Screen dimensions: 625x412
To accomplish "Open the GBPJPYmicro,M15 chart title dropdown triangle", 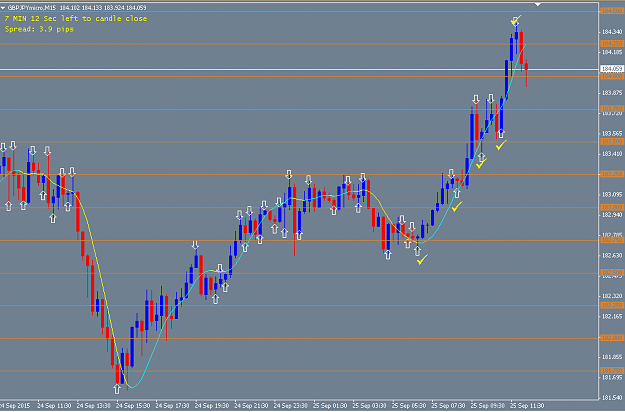I will 3,8.
